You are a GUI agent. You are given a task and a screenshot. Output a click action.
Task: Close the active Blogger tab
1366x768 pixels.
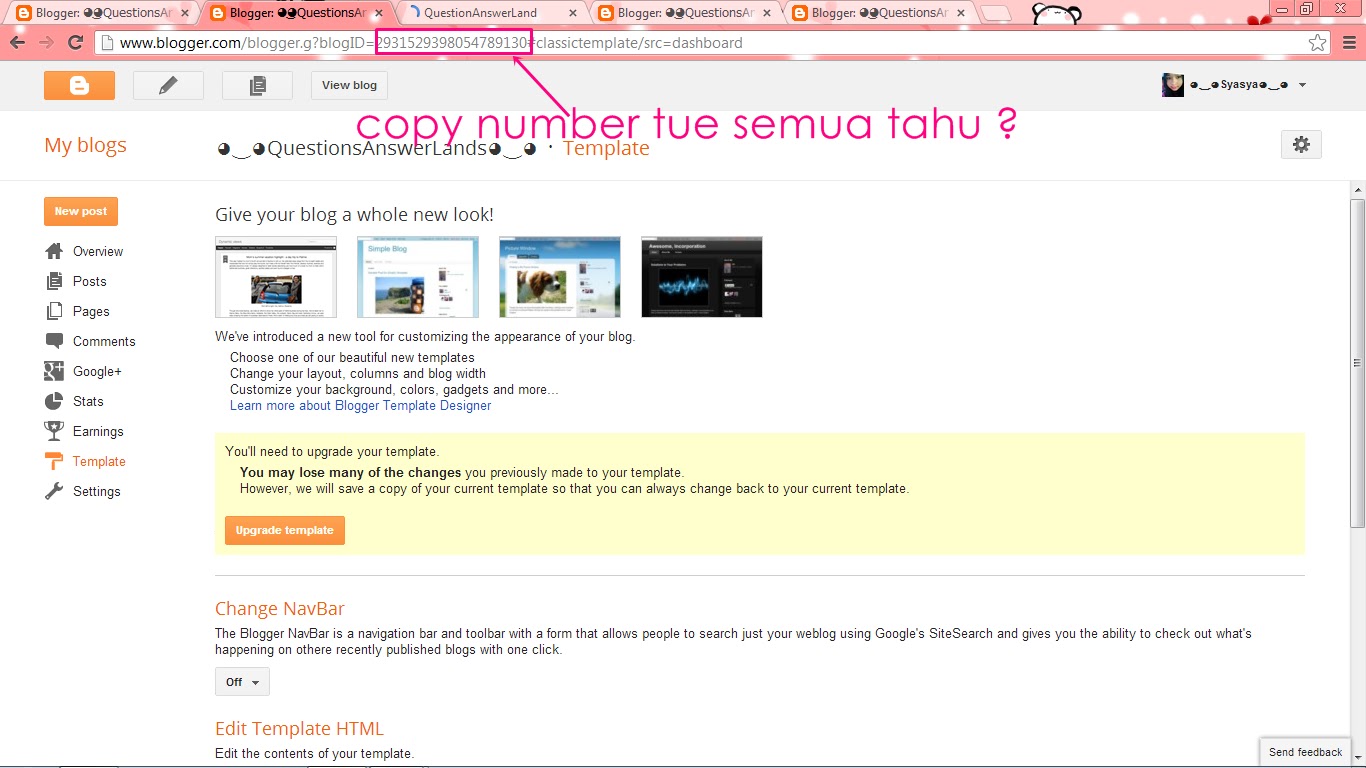point(378,13)
